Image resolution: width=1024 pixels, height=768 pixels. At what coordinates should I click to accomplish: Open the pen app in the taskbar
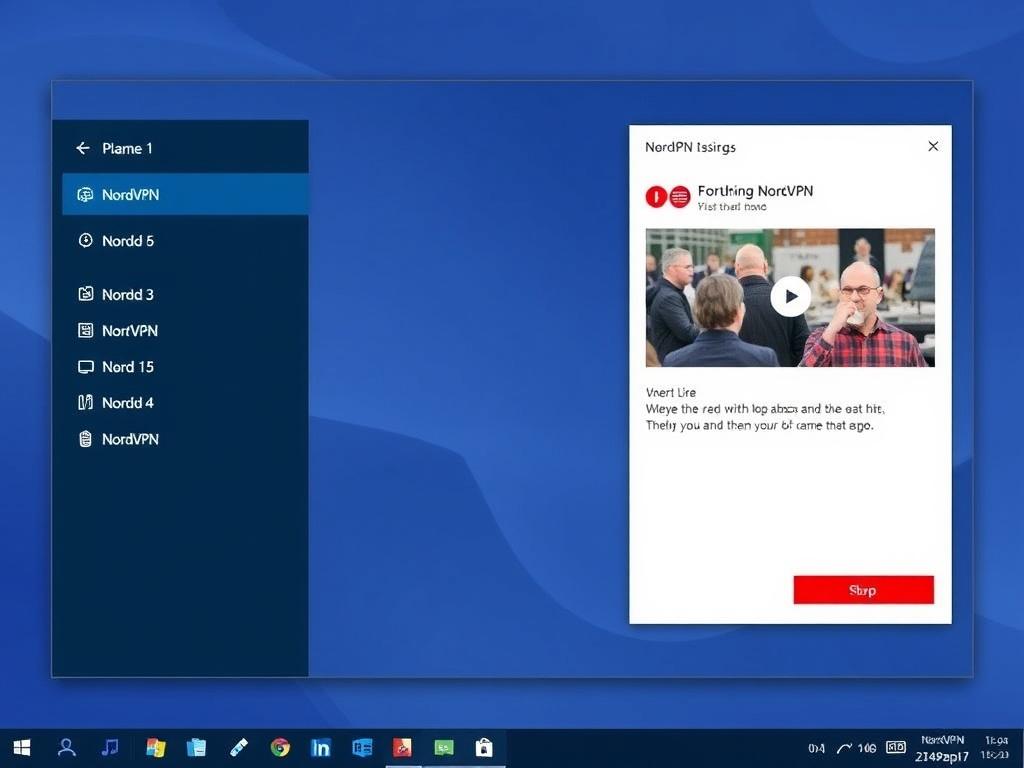click(x=239, y=748)
